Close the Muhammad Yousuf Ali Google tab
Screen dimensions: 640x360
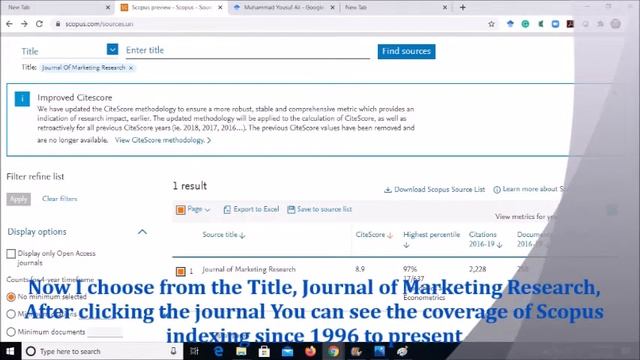332,7
